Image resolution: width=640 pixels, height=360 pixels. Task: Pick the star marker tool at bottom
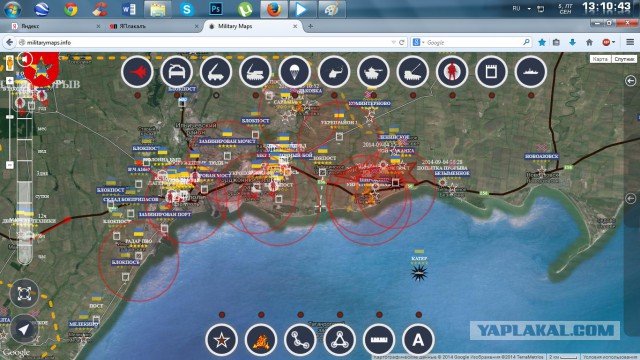point(222,340)
